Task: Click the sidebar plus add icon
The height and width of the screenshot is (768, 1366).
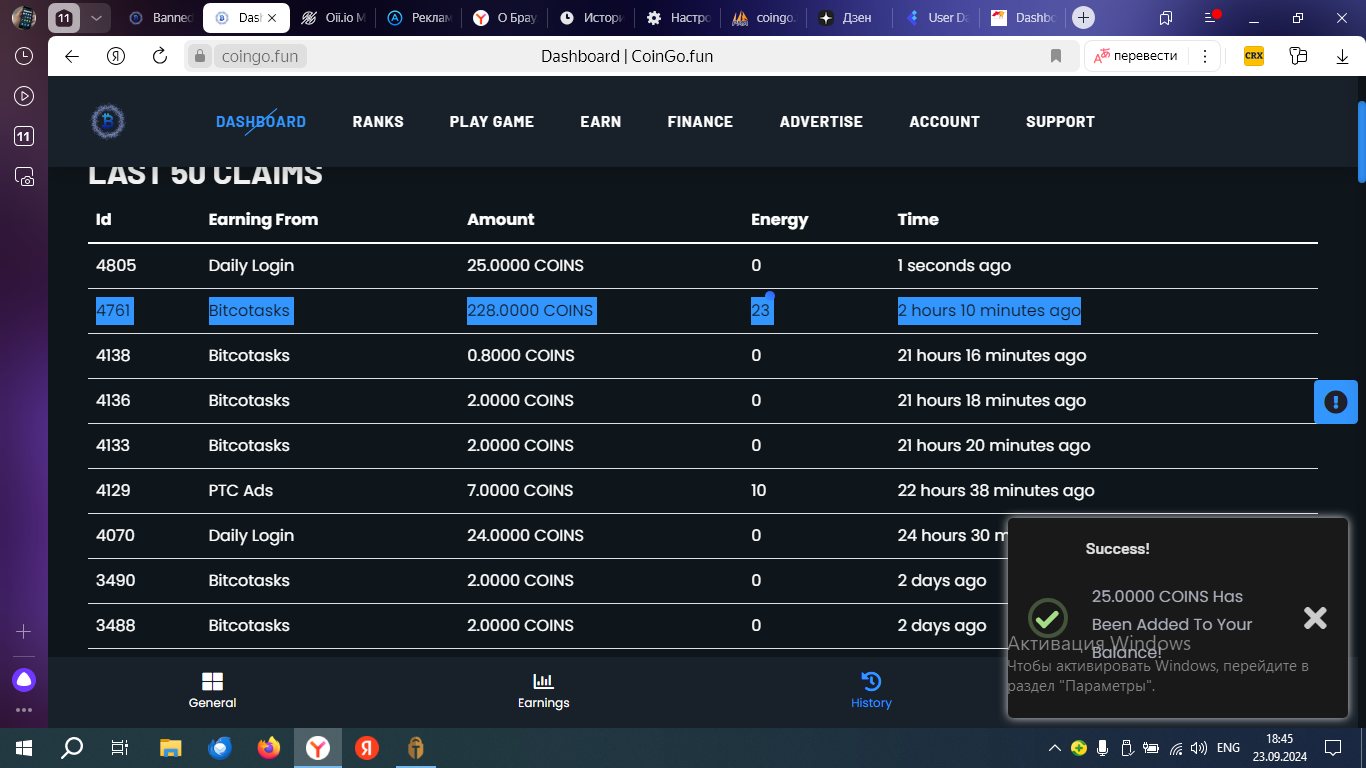Action: (x=24, y=631)
